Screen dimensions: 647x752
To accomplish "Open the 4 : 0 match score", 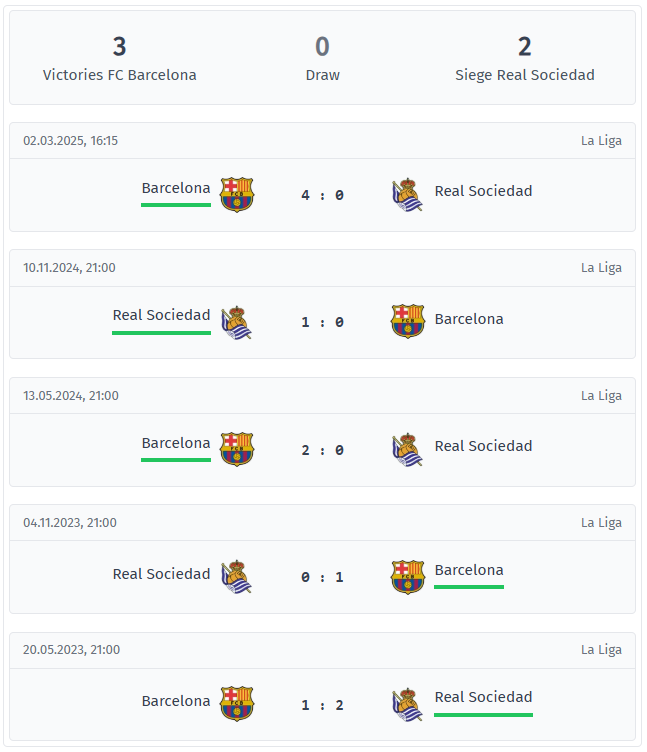I will (322, 195).
